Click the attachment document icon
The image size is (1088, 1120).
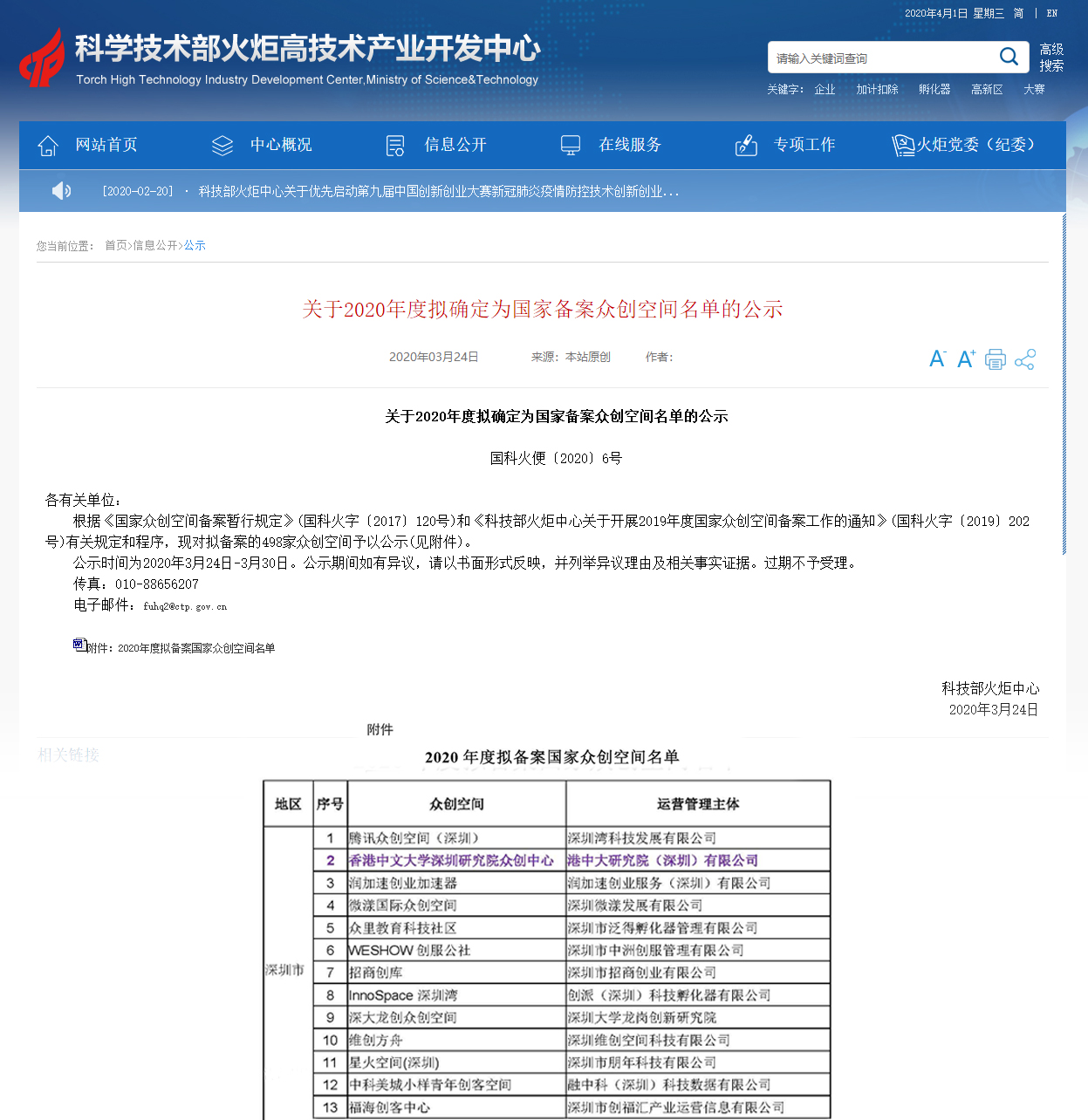click(x=79, y=645)
